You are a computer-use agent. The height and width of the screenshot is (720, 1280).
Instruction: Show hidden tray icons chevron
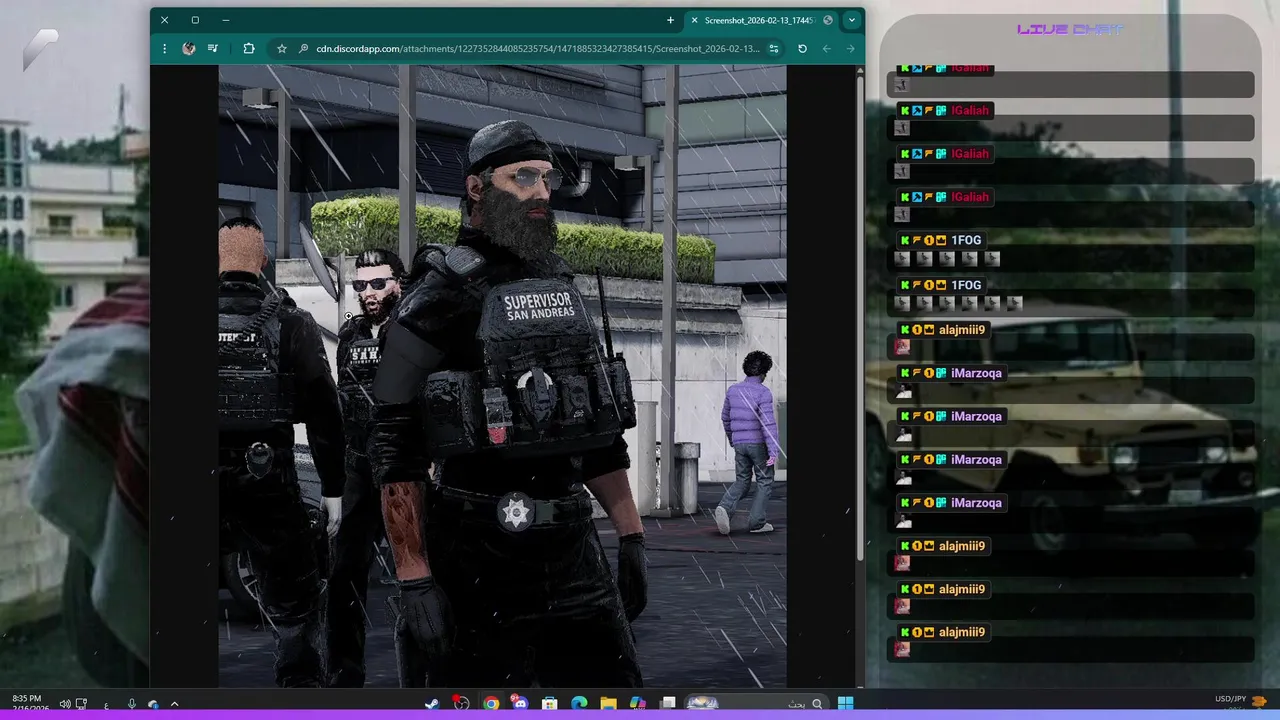[x=175, y=704]
